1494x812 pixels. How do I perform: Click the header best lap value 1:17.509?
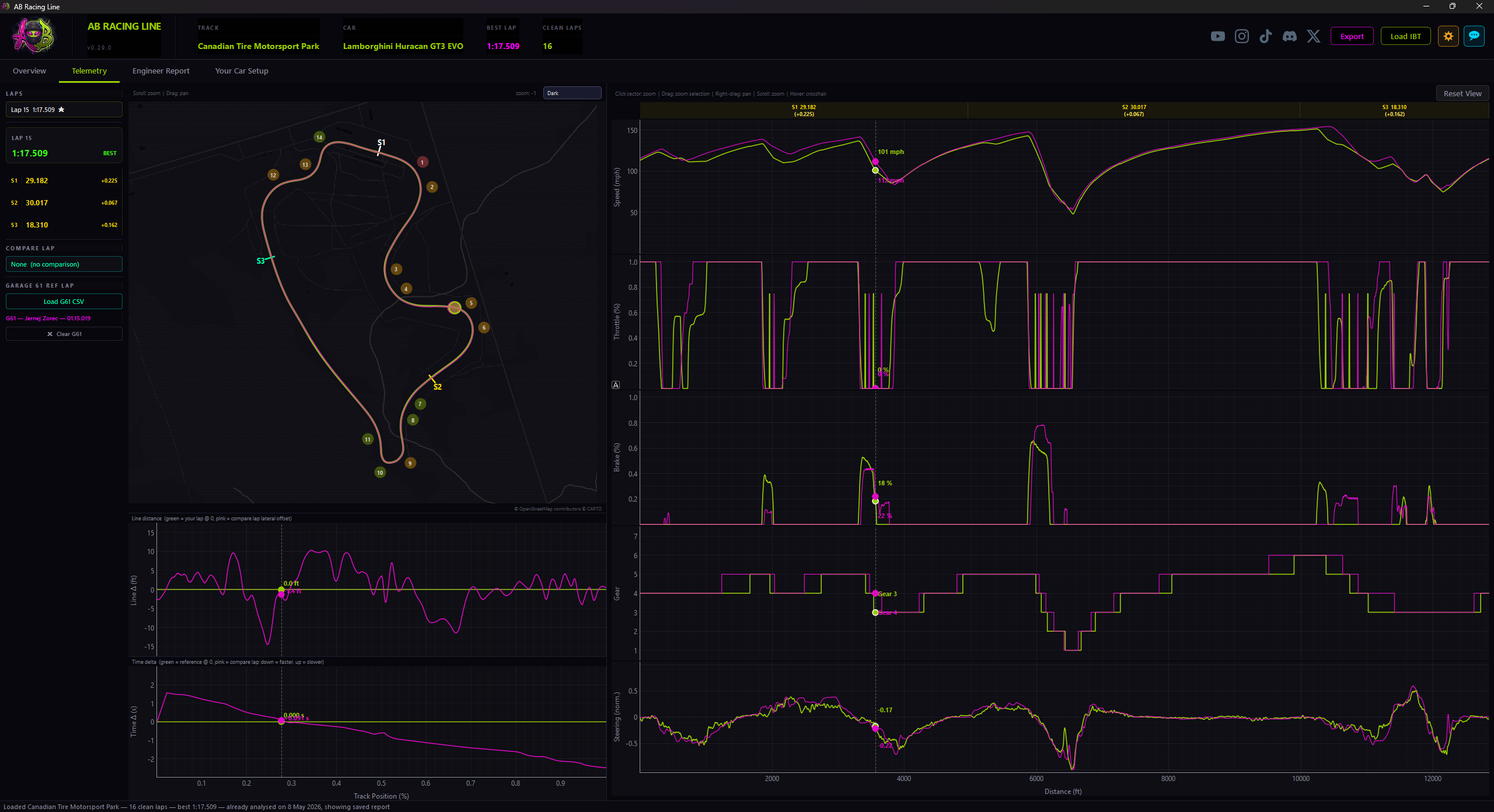(503, 46)
